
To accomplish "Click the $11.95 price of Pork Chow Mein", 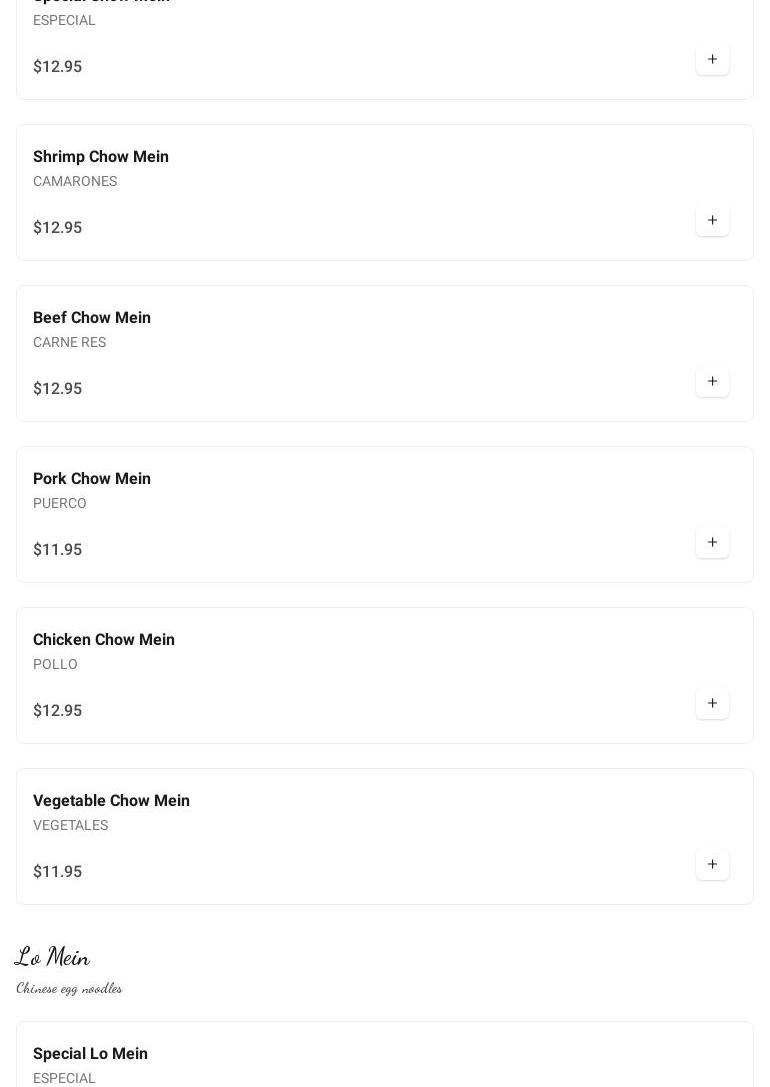I will tap(58, 550).
